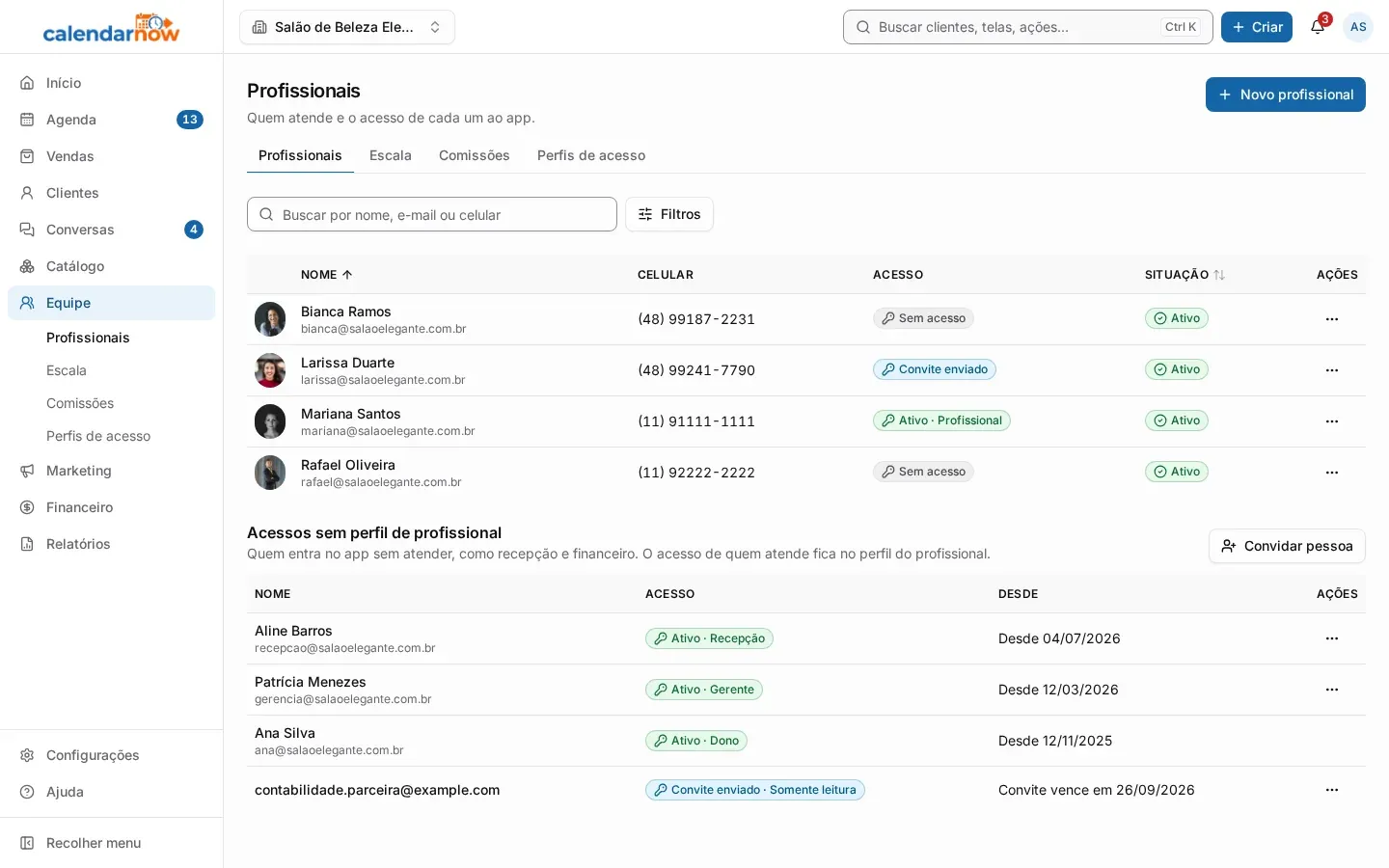Sort table by Situação column
Screen dimensions: 1389x868
pos(1185,275)
